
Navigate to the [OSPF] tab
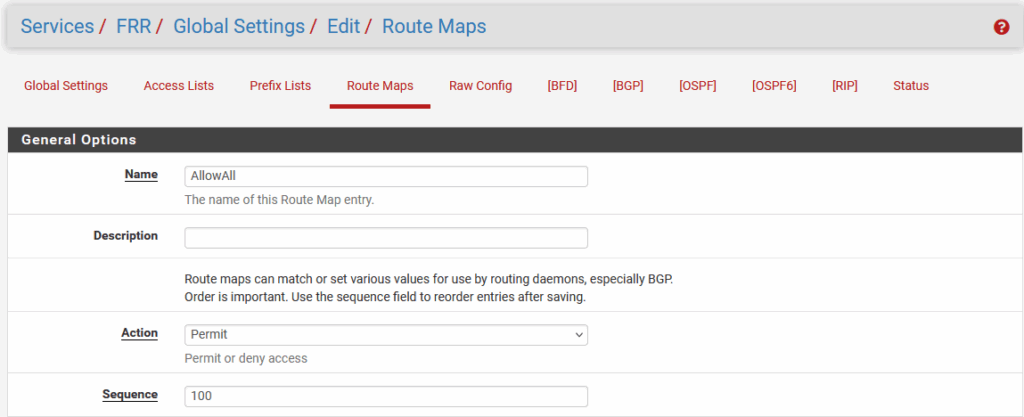[697, 86]
